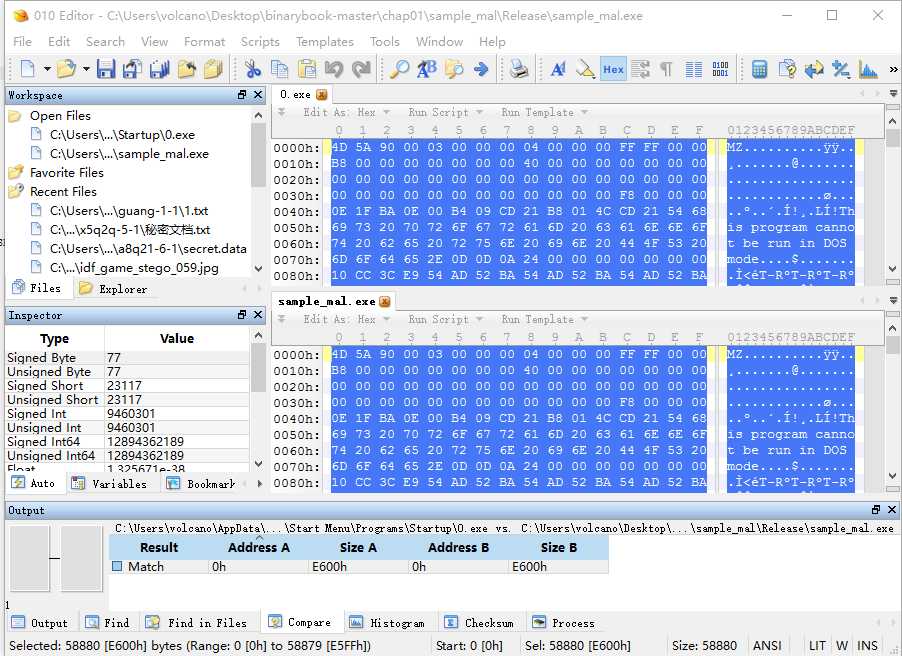Close the 0.exe tab with its close icon
Image resolution: width=902 pixels, height=656 pixels.
tap(322, 94)
